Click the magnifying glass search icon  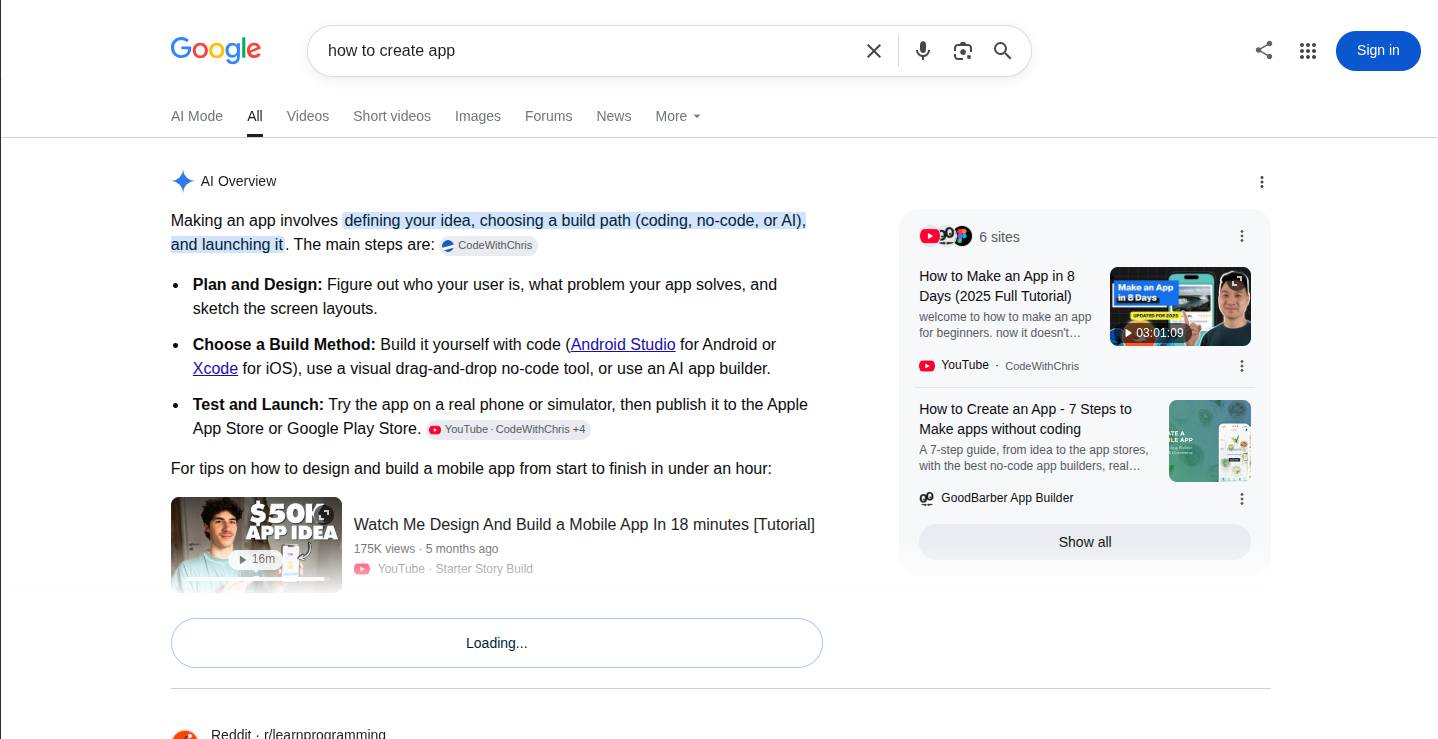click(1003, 51)
